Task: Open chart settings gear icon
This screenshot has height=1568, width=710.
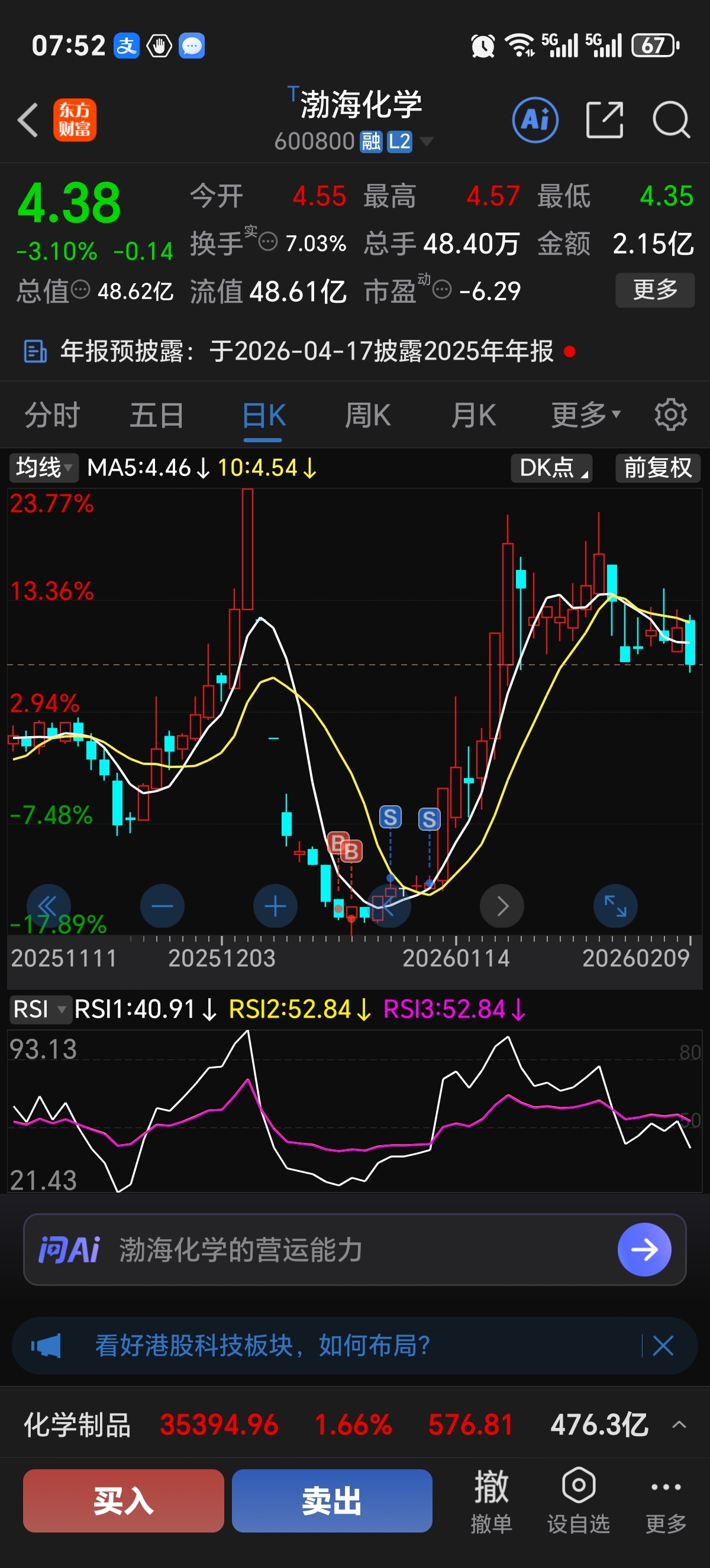Action: tap(670, 414)
